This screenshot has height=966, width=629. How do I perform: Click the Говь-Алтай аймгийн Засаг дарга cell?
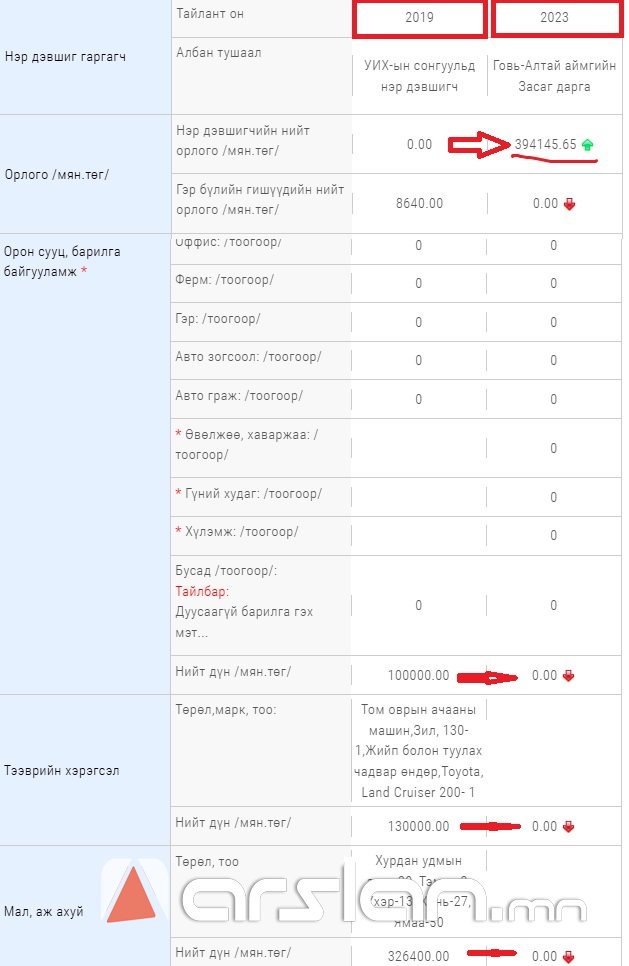555,75
